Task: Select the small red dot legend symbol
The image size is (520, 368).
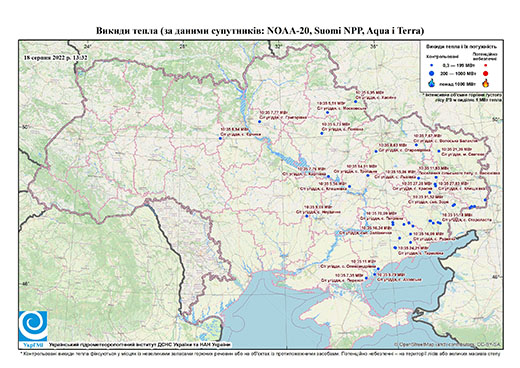Action: click(485, 65)
